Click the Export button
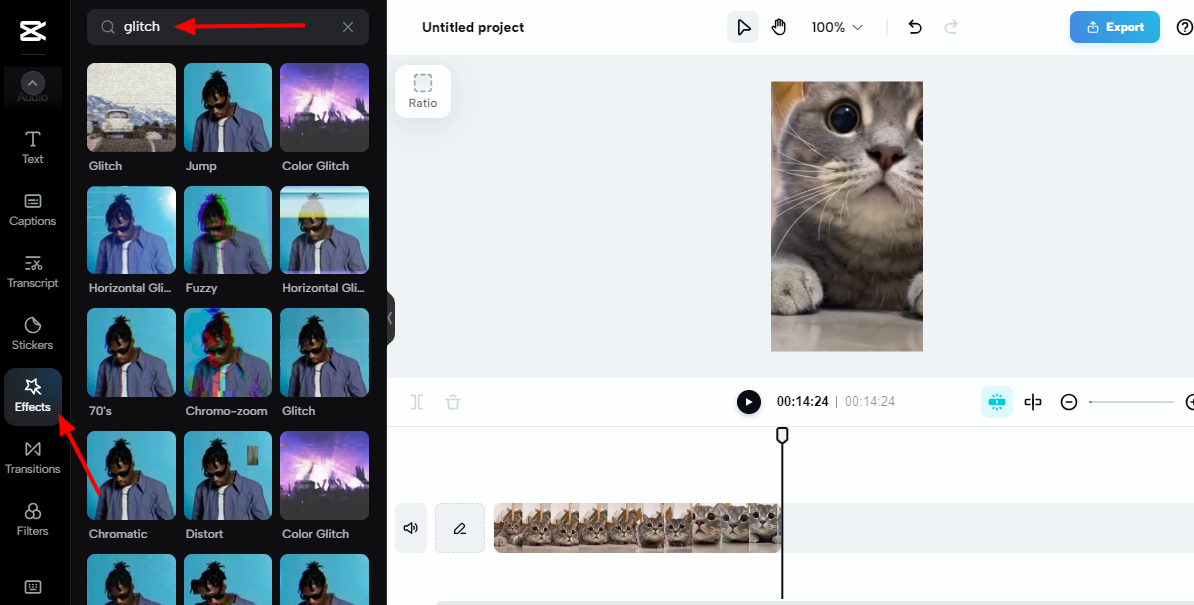1194x605 pixels. tap(1115, 27)
